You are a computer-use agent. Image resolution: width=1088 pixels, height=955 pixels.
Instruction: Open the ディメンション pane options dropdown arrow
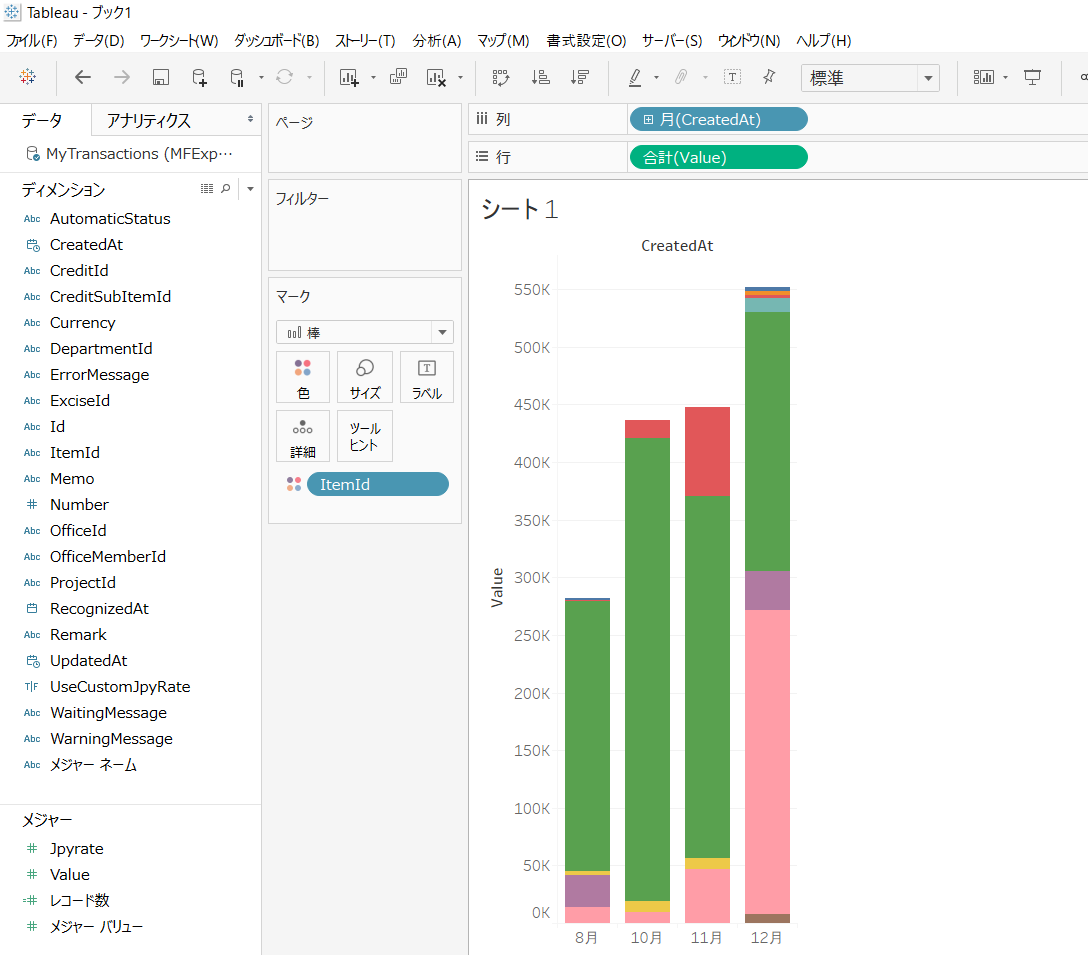coord(250,189)
